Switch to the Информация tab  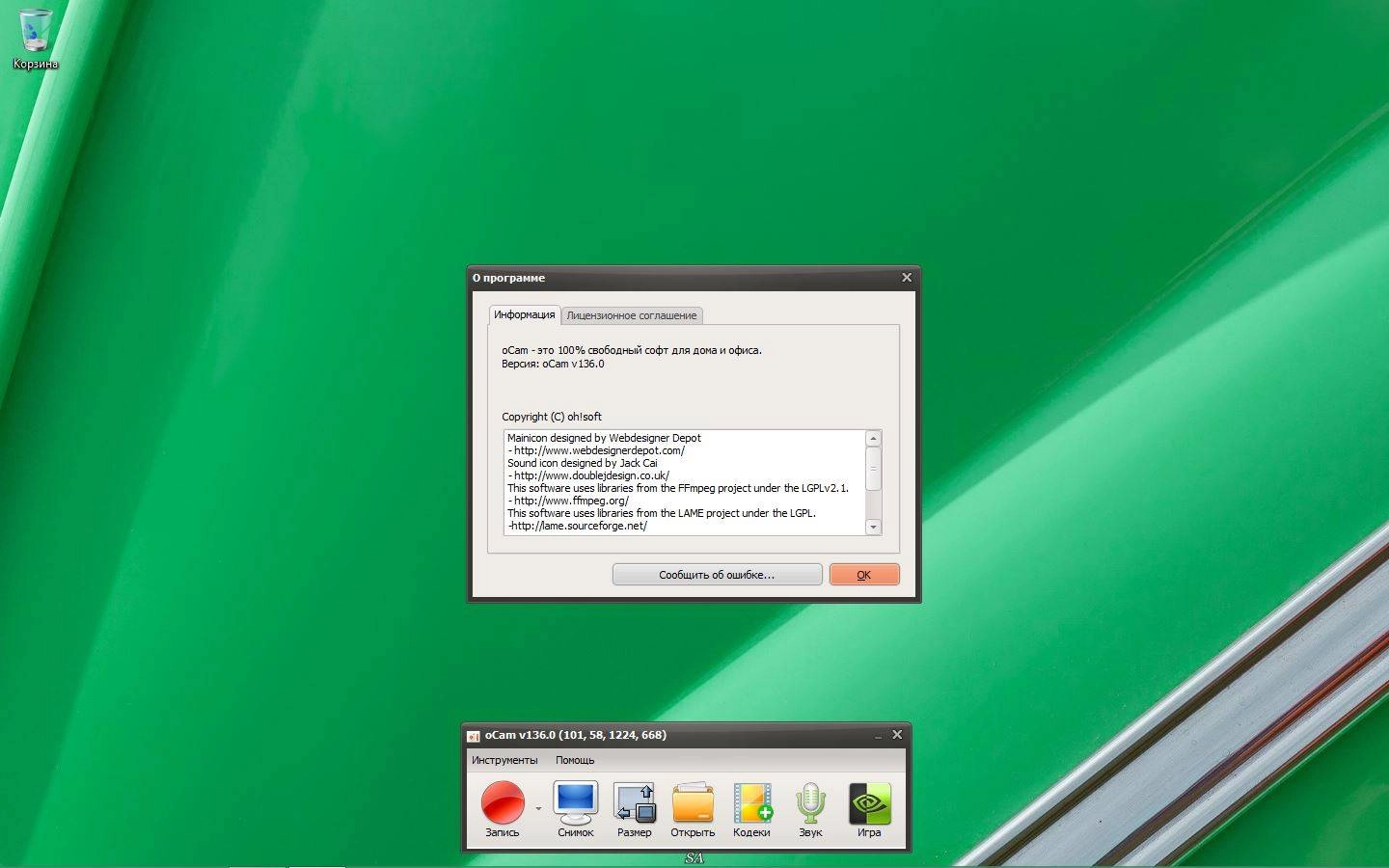[525, 314]
